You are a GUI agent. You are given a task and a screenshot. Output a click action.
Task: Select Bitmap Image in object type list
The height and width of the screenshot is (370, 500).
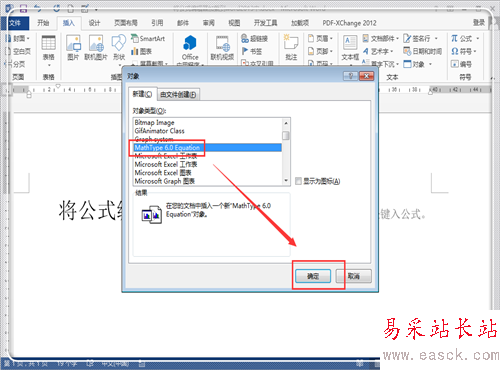pos(207,122)
